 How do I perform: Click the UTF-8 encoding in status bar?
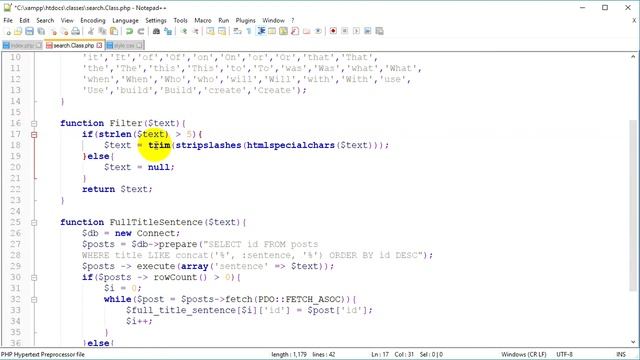(x=564, y=354)
